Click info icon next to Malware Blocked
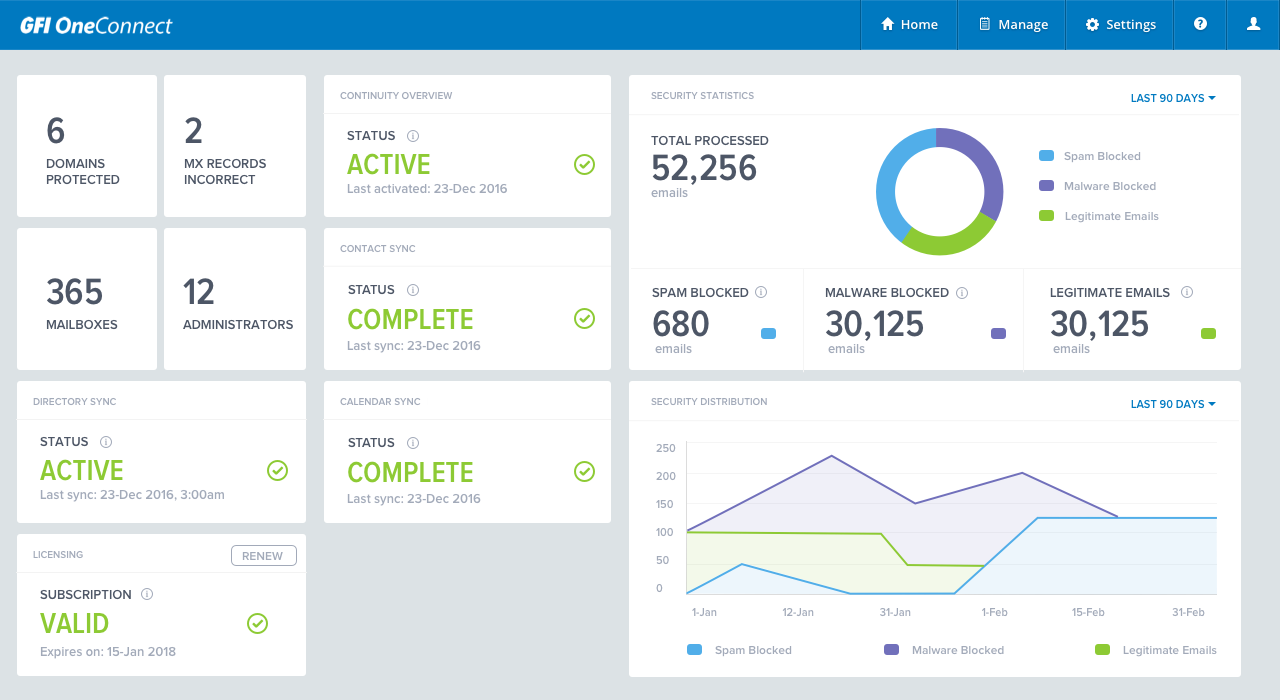The image size is (1280, 700). (962, 293)
